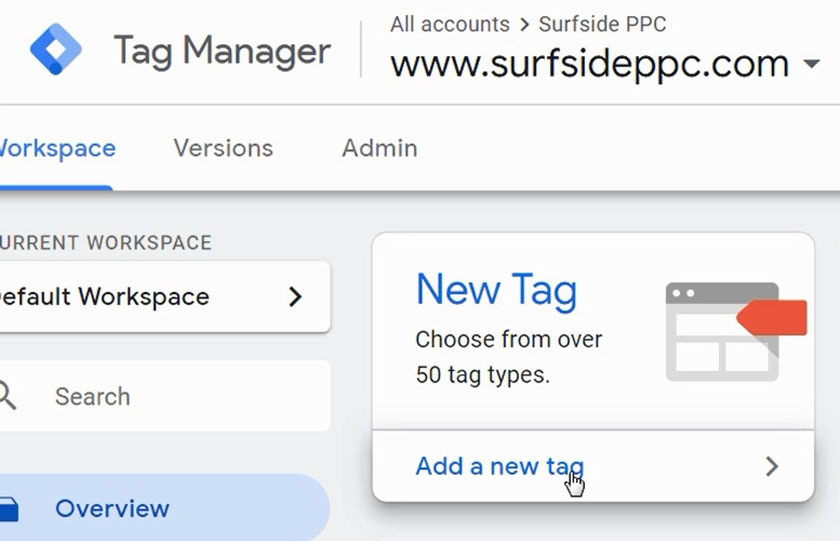
Task: Click the magnifying glass search icon
Action: point(7,396)
